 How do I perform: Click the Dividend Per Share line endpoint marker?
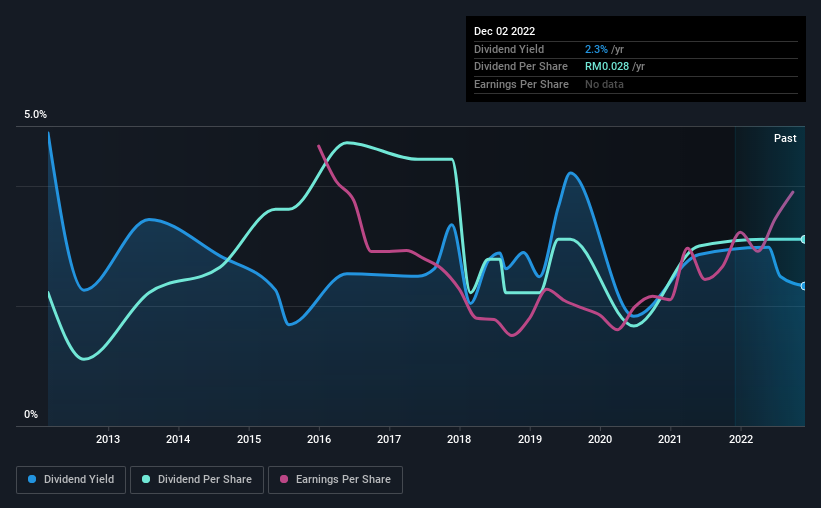coord(804,239)
